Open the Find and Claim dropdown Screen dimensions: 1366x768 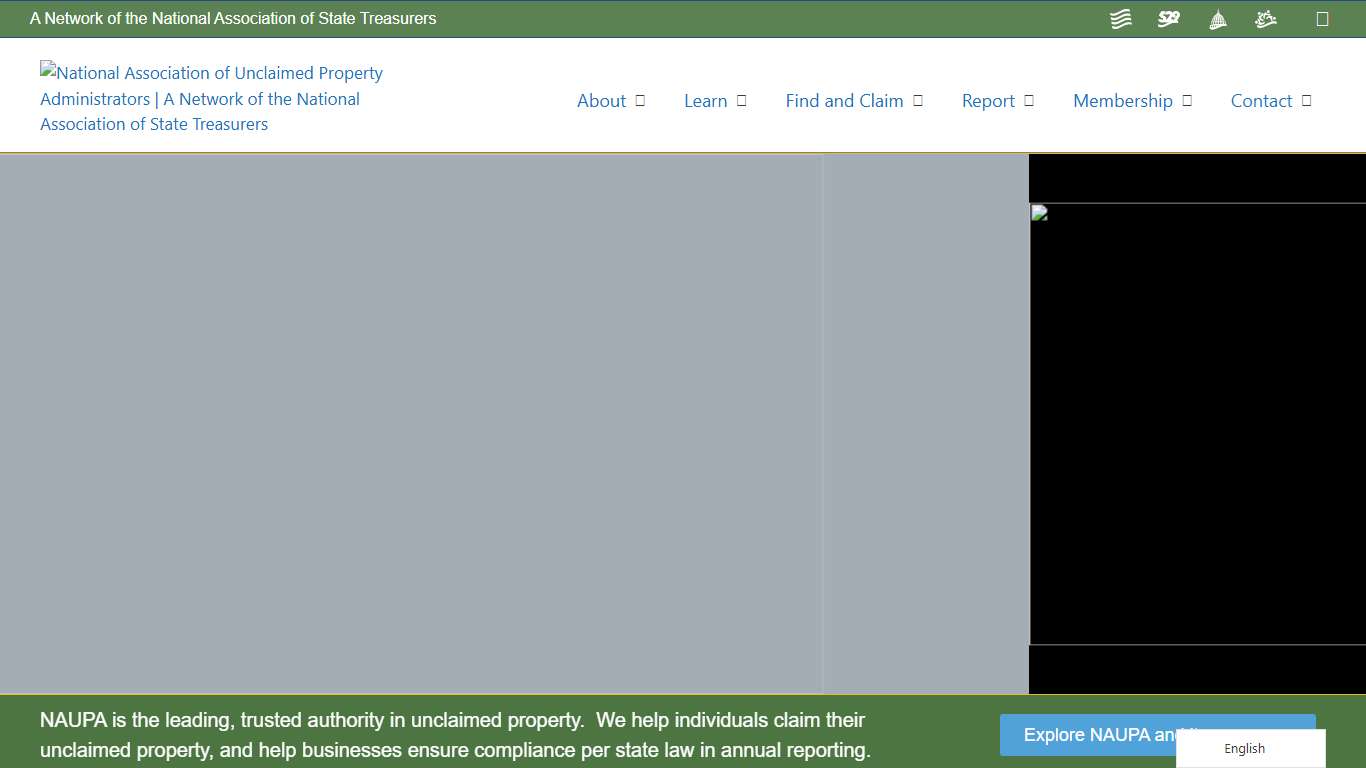pos(918,100)
